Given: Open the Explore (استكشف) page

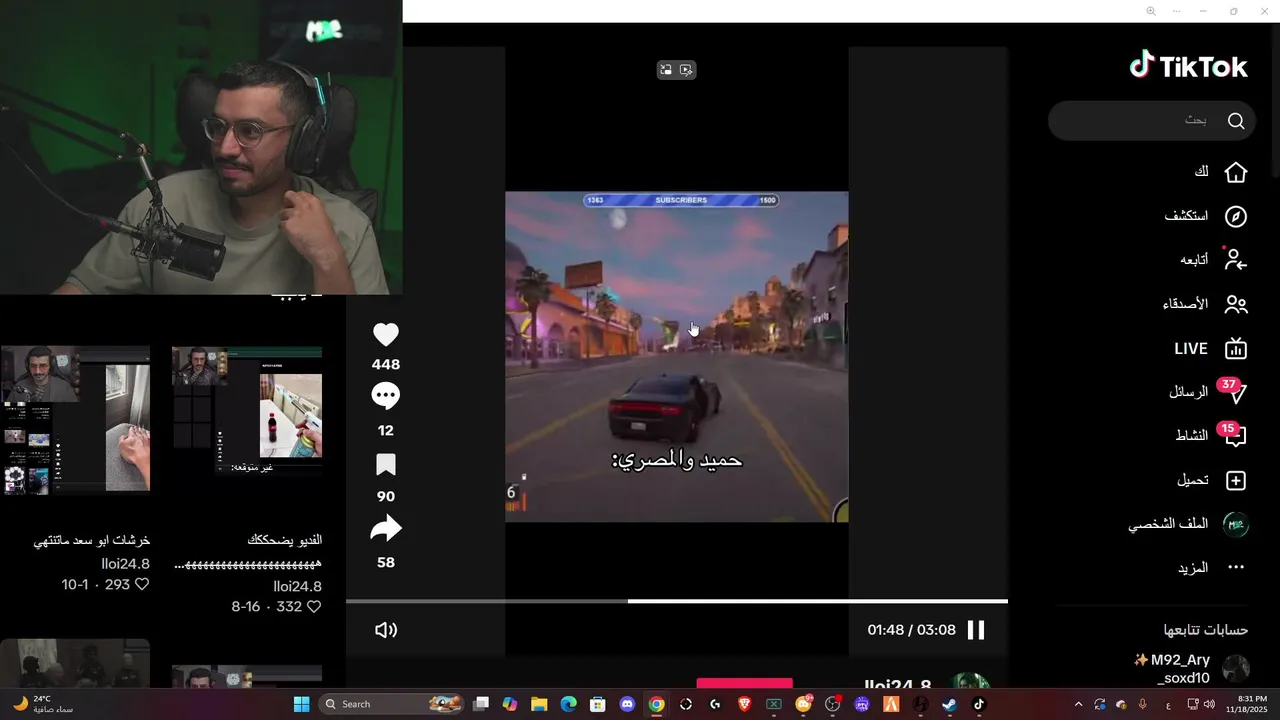Looking at the screenshot, I should pos(1205,216).
